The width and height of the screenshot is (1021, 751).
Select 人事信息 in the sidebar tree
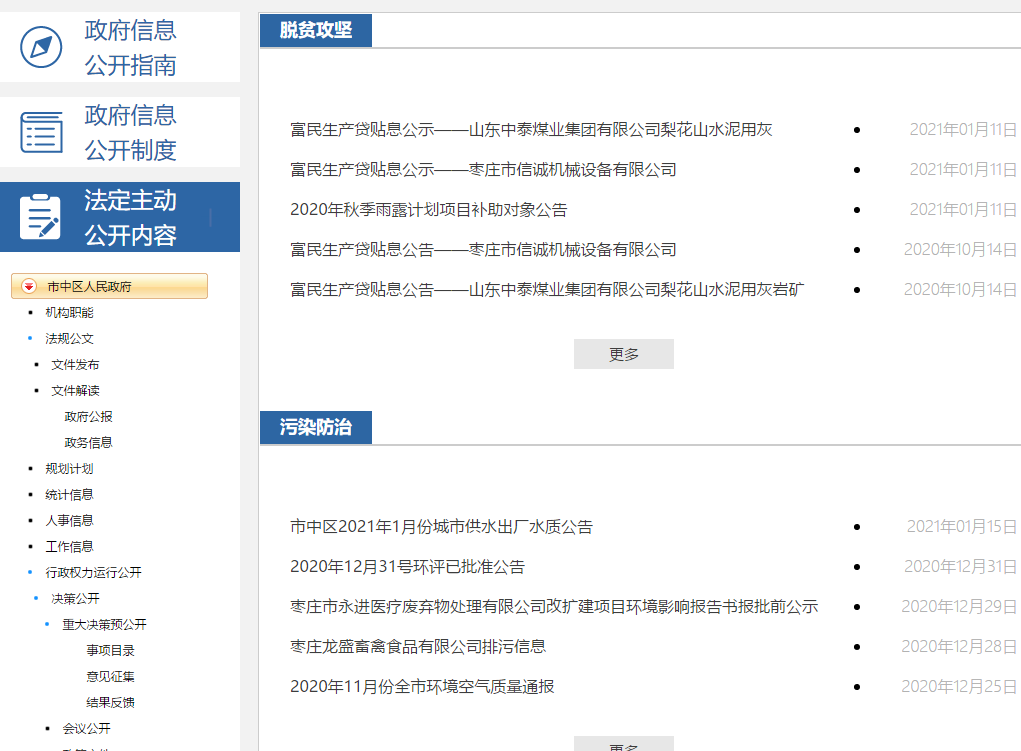(x=69, y=521)
